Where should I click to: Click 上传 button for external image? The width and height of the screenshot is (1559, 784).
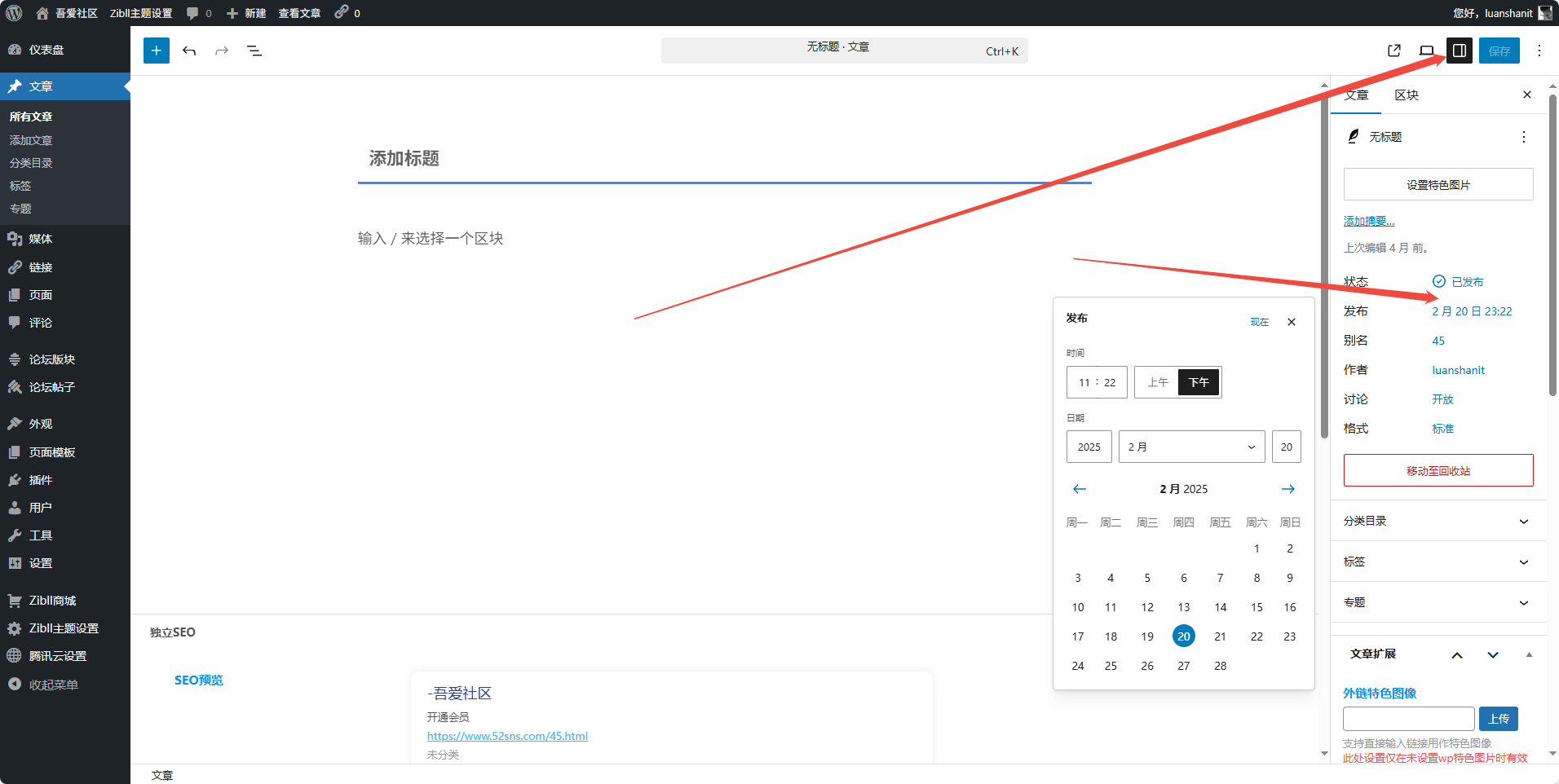click(1499, 719)
